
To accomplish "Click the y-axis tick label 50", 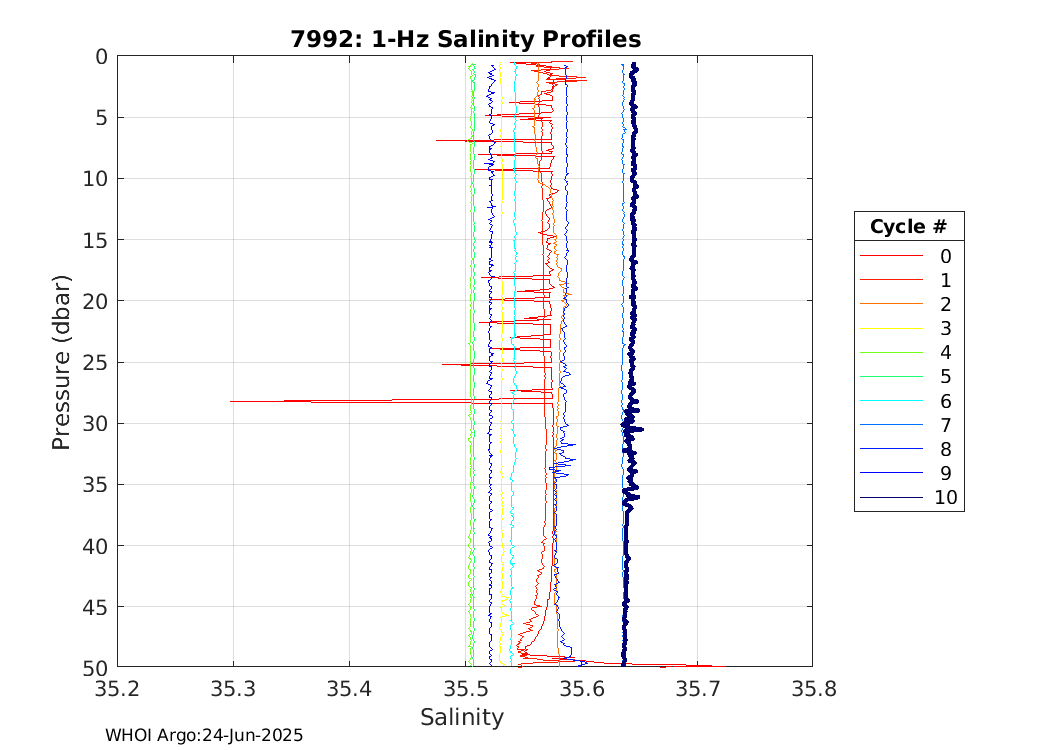I will pos(95,668).
